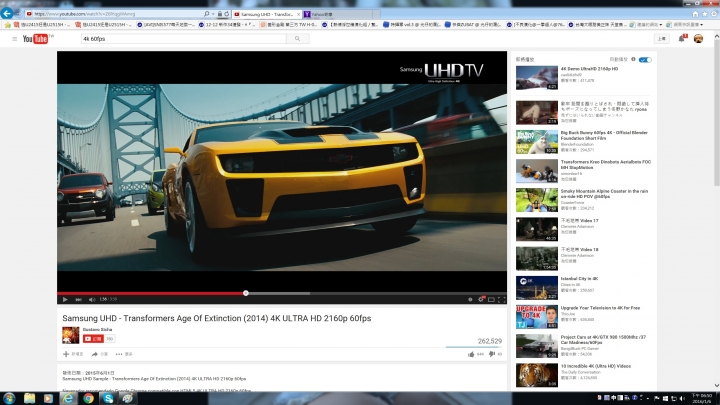Go to YouTube home via logo
This screenshot has width=720, height=405.
(35, 39)
